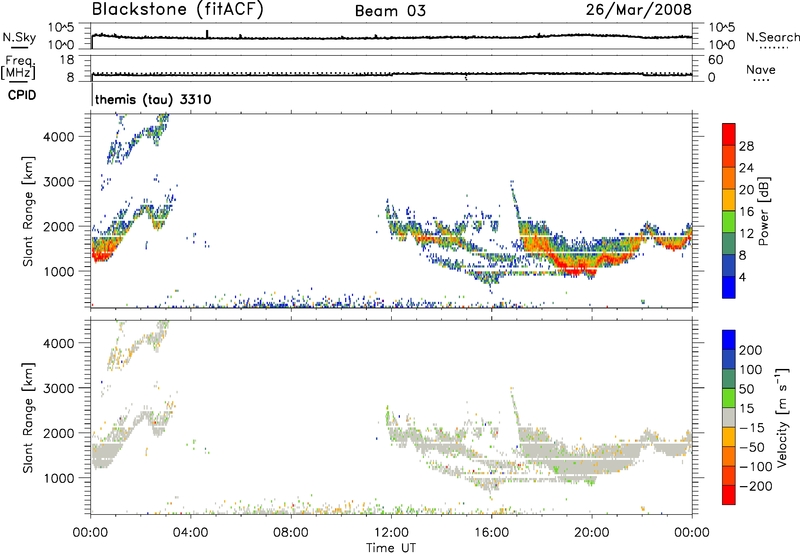Click the Power colorbar blue bottom segment

[x=729, y=287]
